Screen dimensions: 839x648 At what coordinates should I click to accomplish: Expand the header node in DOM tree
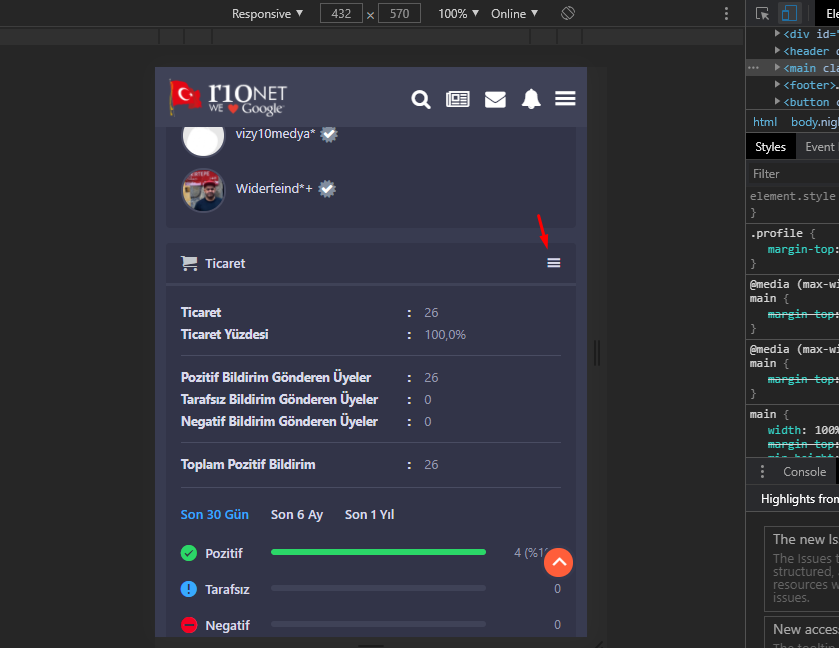point(777,50)
